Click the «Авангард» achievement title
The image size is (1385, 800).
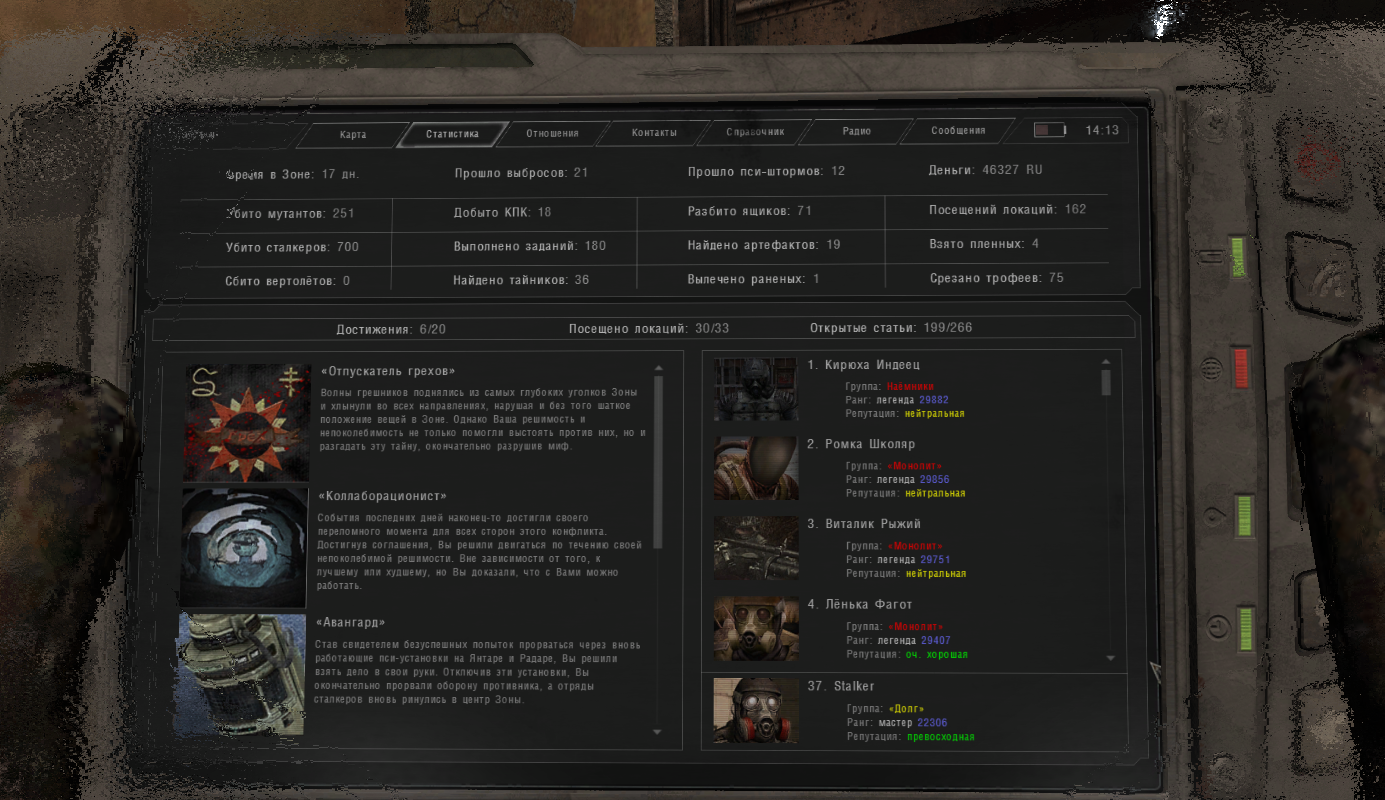pos(351,622)
